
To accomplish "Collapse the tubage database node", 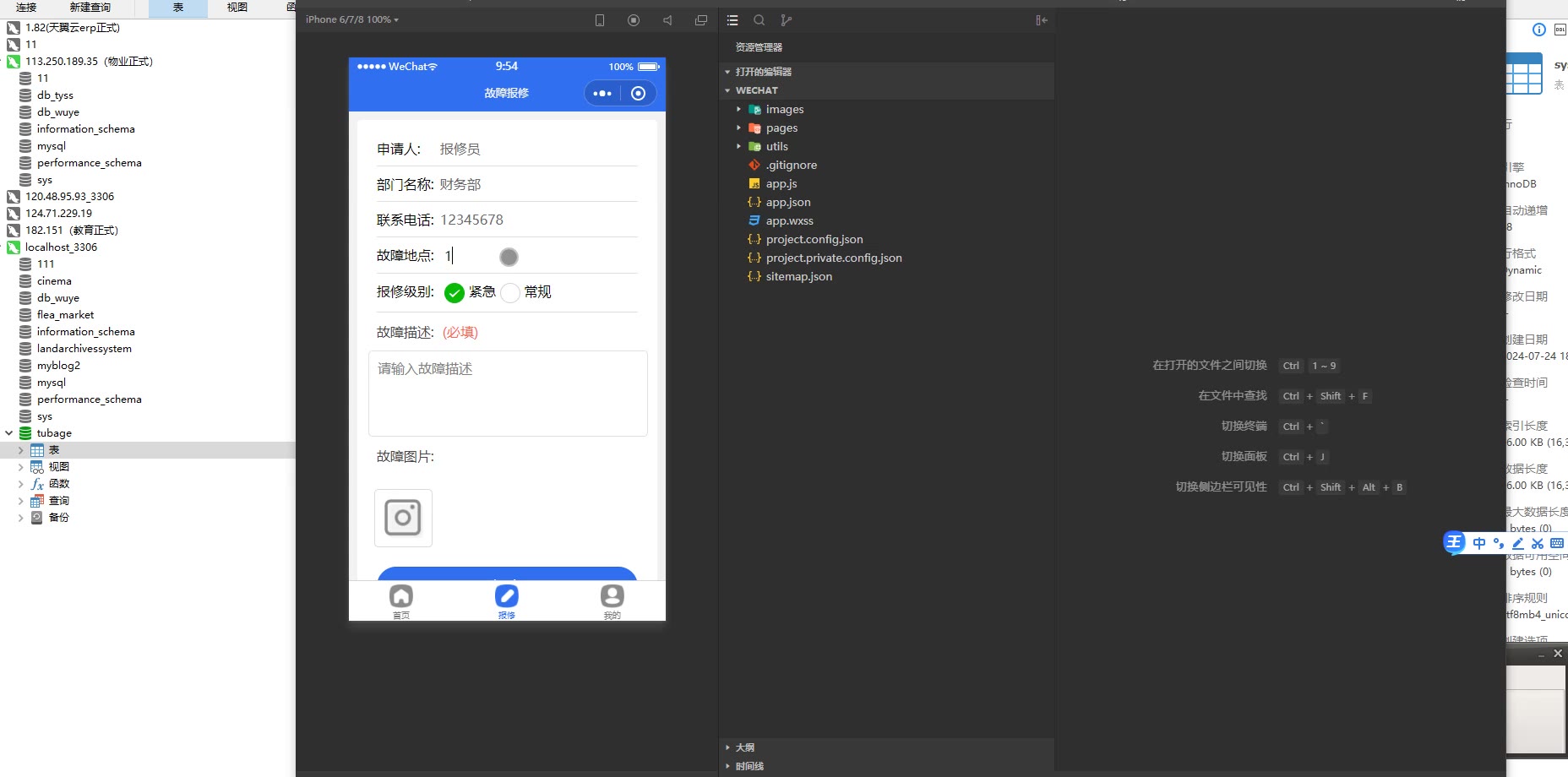I will (9, 433).
